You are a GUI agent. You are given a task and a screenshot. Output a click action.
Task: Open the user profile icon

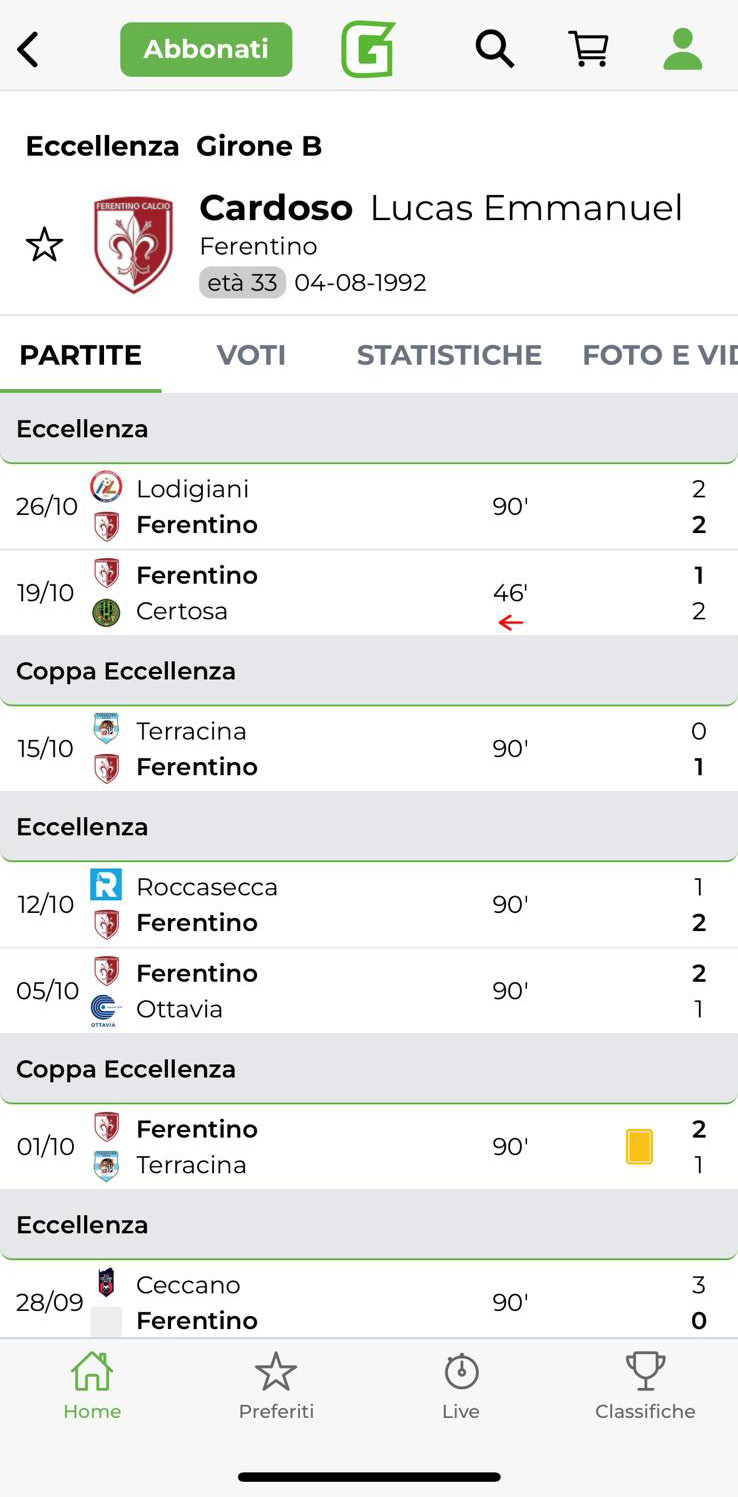coord(683,49)
